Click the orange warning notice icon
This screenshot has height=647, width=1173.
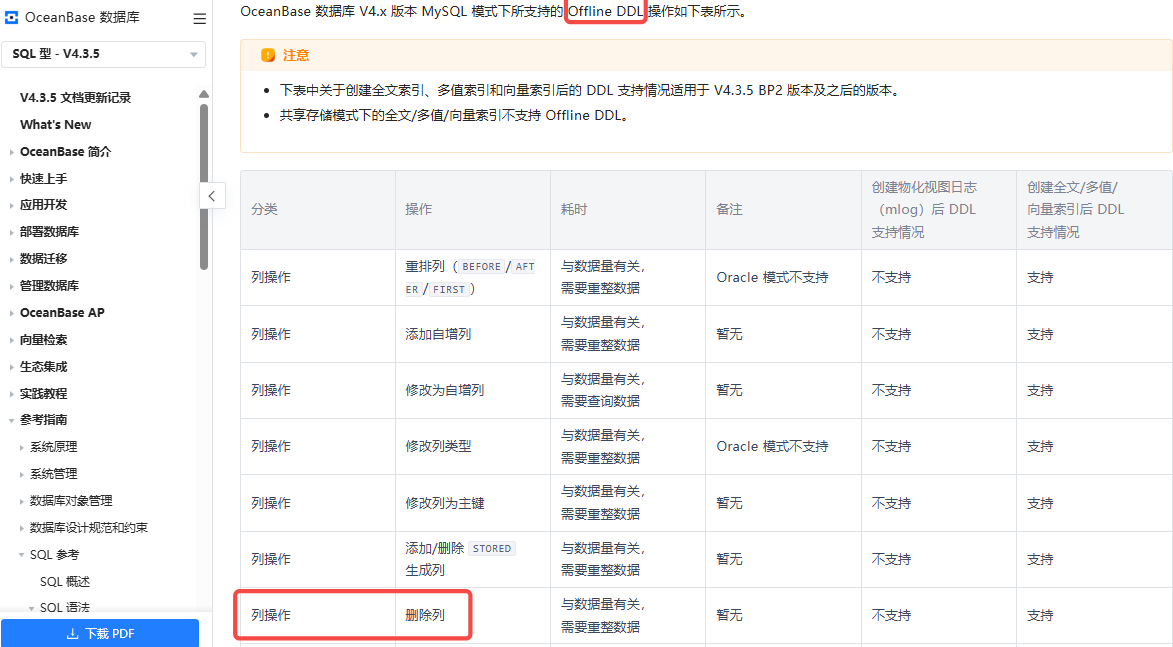point(268,55)
